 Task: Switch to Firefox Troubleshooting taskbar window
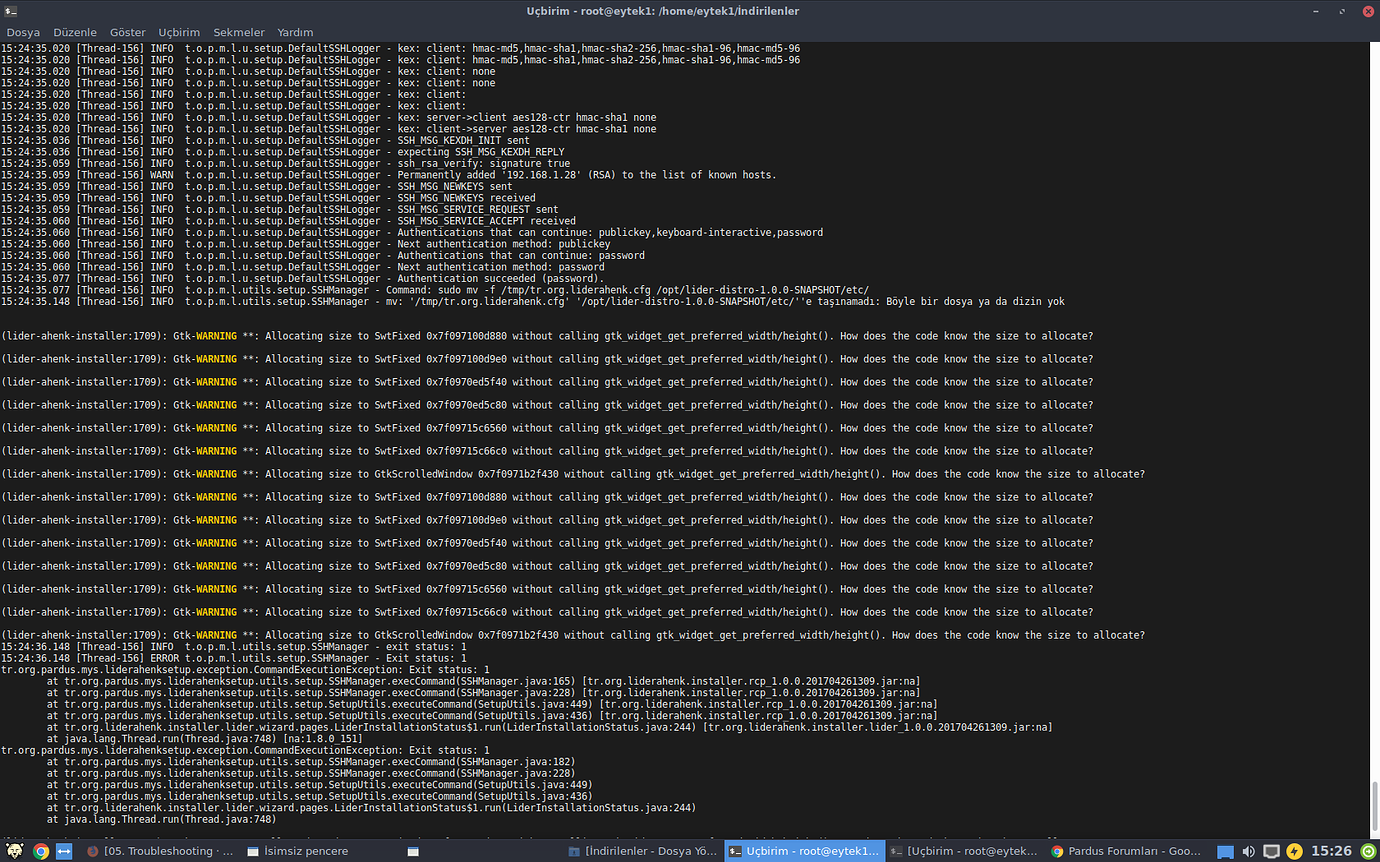tap(158, 851)
